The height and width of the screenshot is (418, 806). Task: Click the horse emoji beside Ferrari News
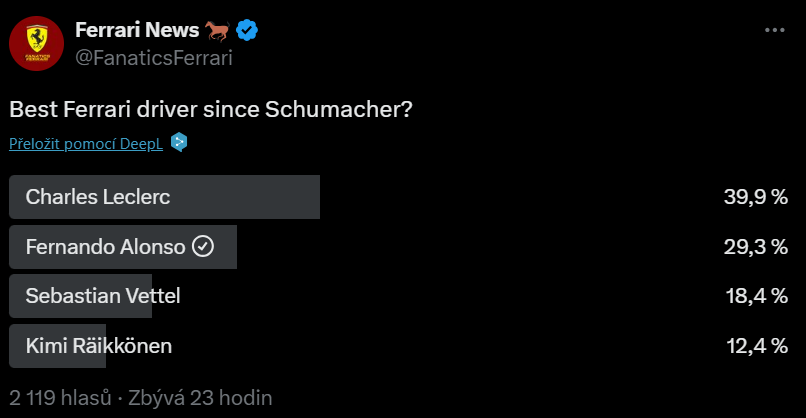coord(217,31)
